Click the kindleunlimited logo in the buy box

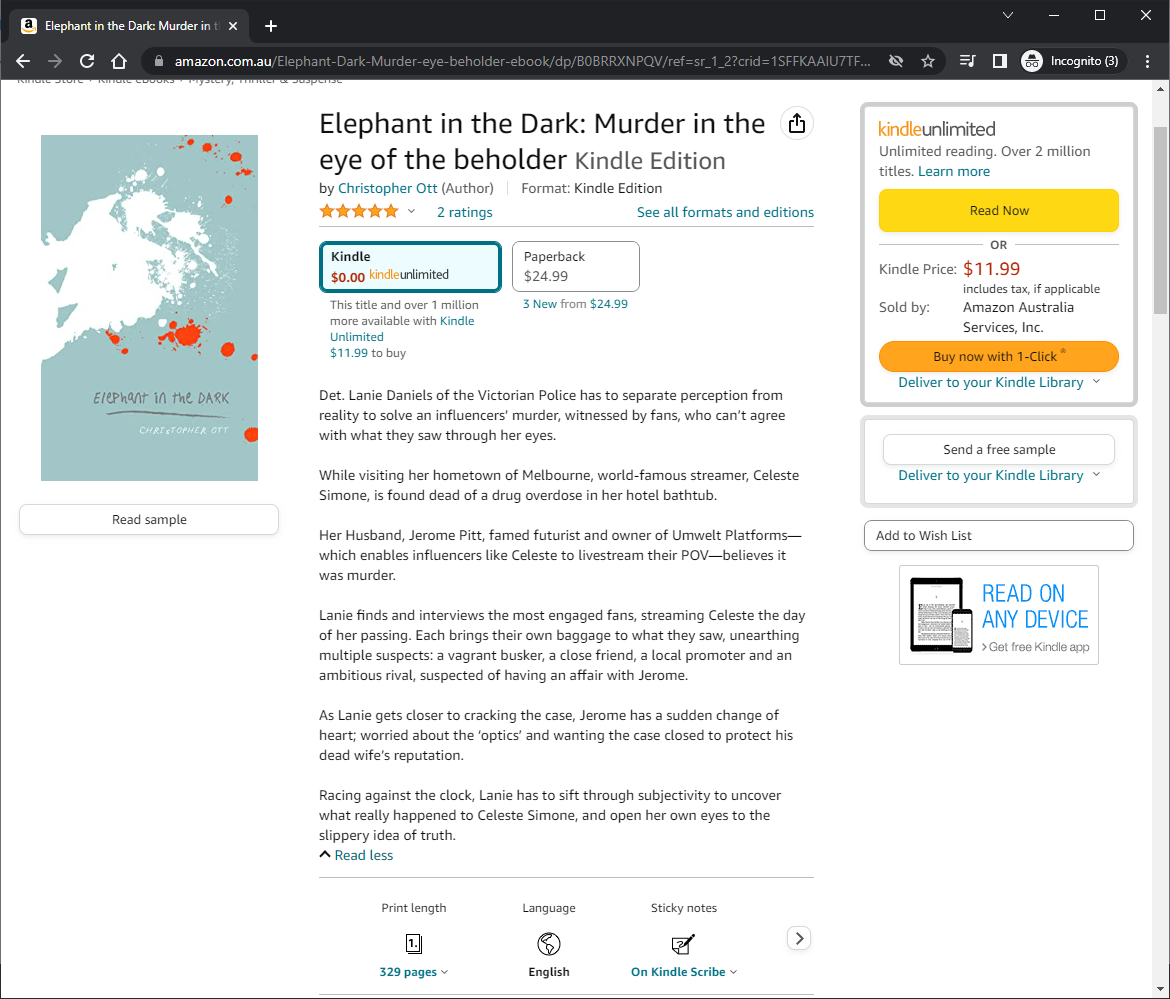tap(936, 129)
